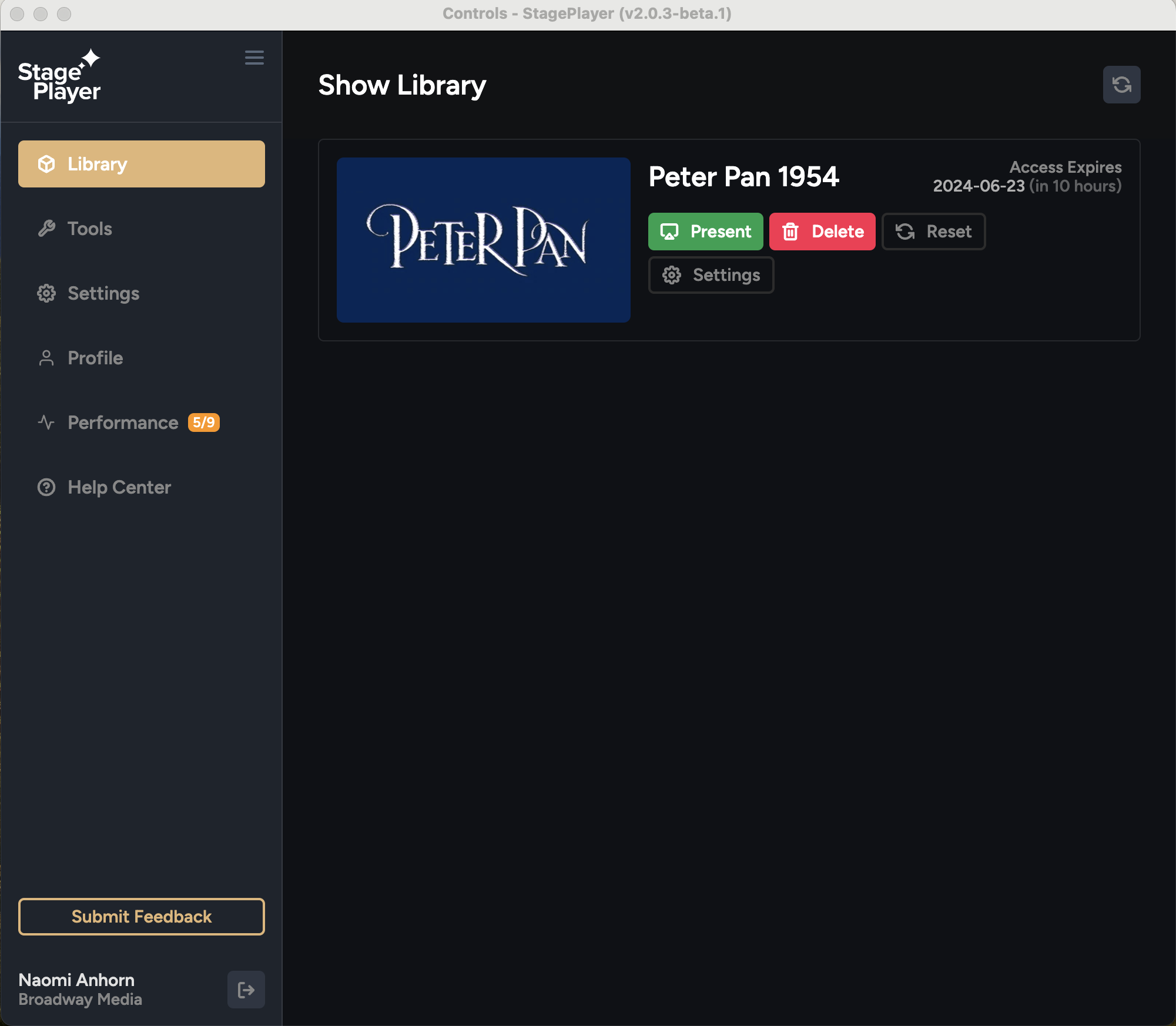Delete the Peter Pan 1954 show

(x=822, y=232)
